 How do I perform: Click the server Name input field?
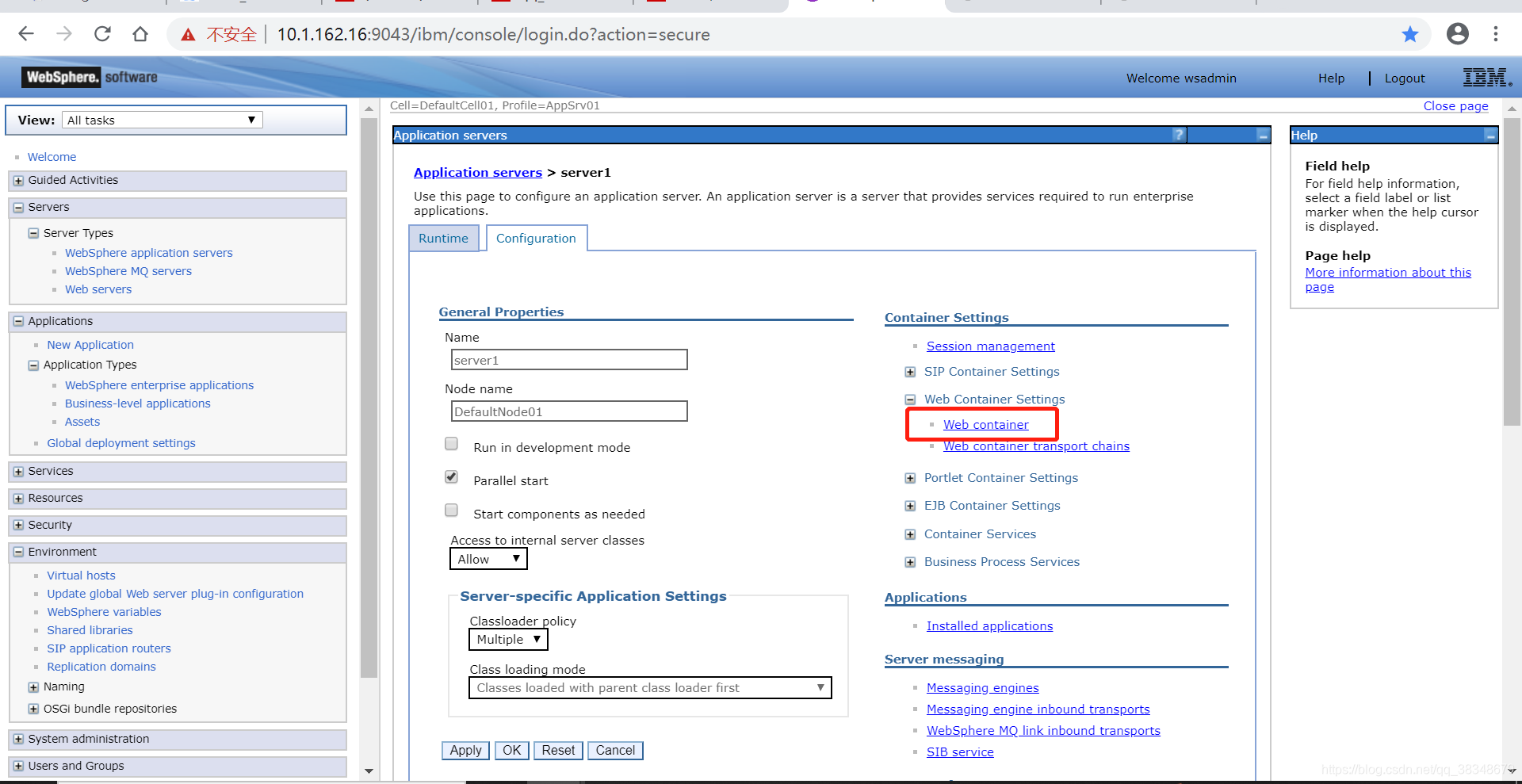pyautogui.click(x=569, y=360)
